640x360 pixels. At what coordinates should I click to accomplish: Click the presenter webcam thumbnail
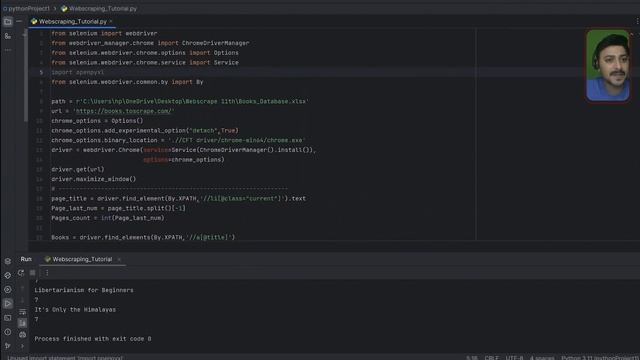[608, 65]
